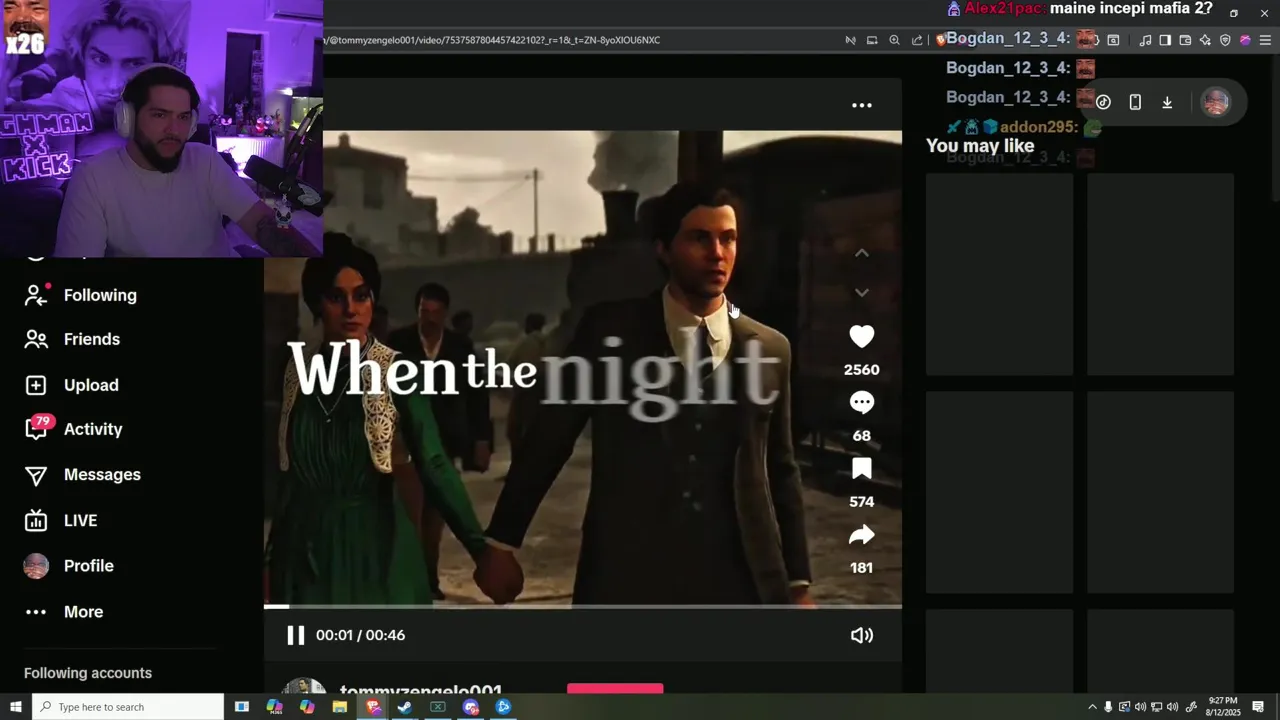Pause the video playback
Image resolution: width=1280 pixels, height=720 pixels.
pos(295,635)
